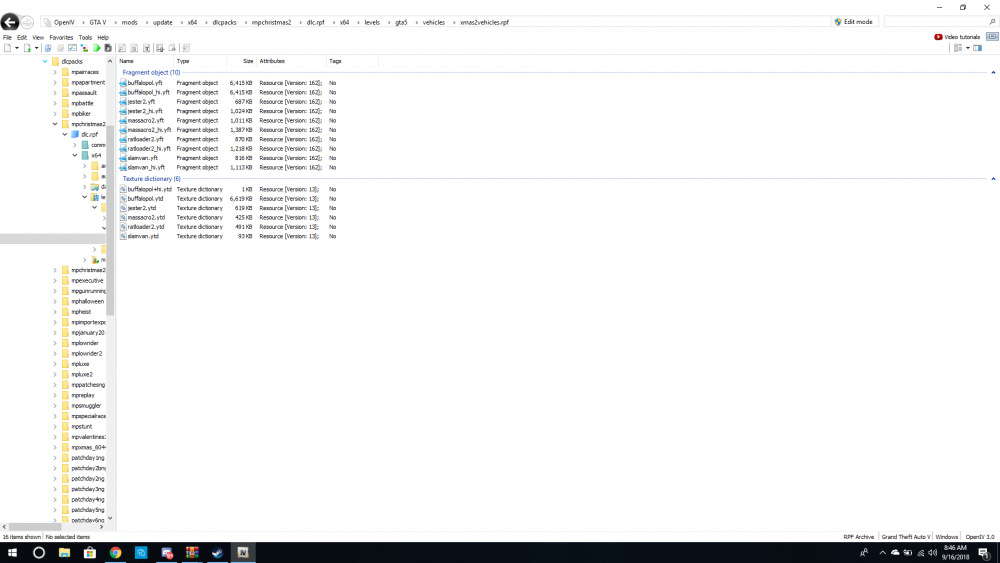The height and width of the screenshot is (563, 1000).
Task: Expand the mpairraces tree folder
Action: (x=55, y=72)
